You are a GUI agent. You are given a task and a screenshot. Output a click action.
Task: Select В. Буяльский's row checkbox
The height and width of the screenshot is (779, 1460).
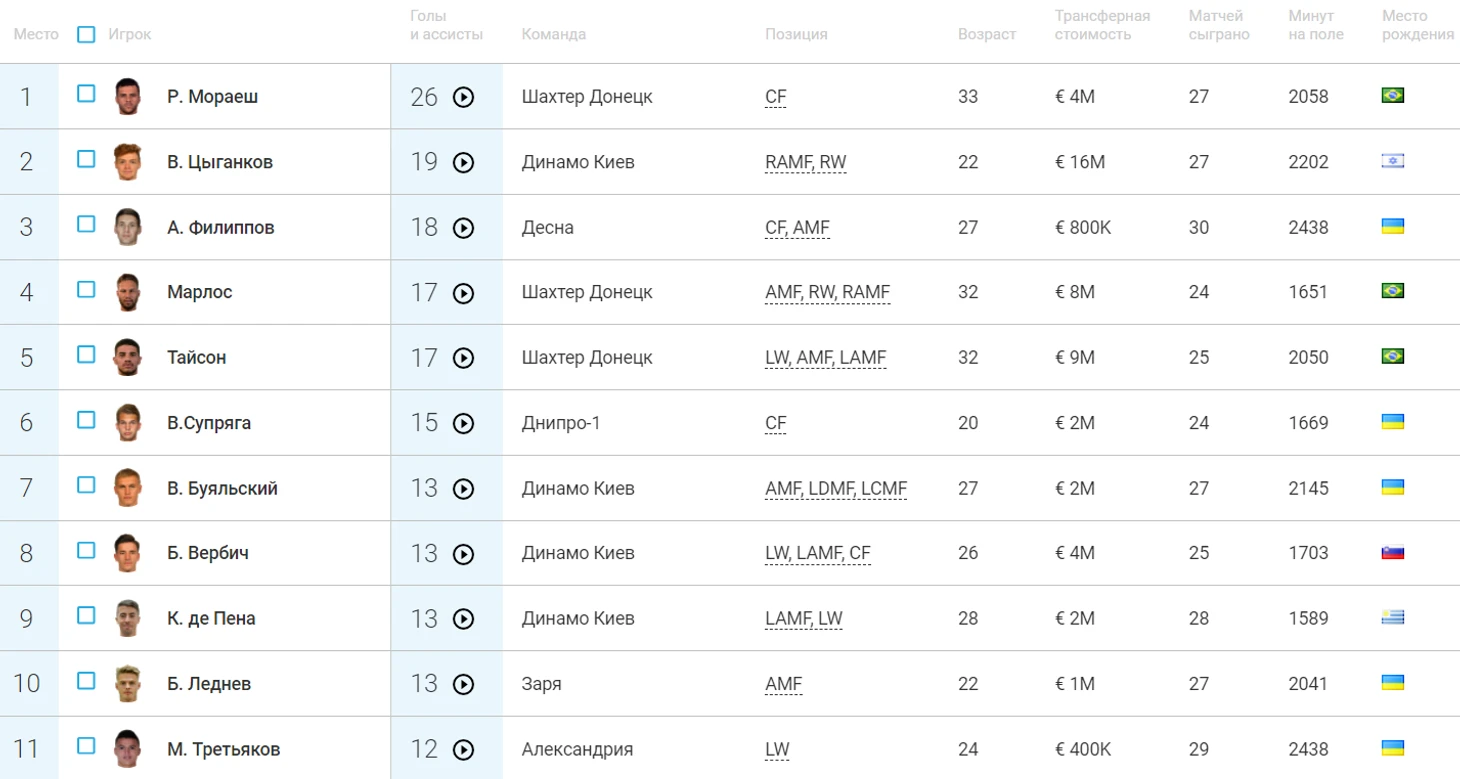86,485
